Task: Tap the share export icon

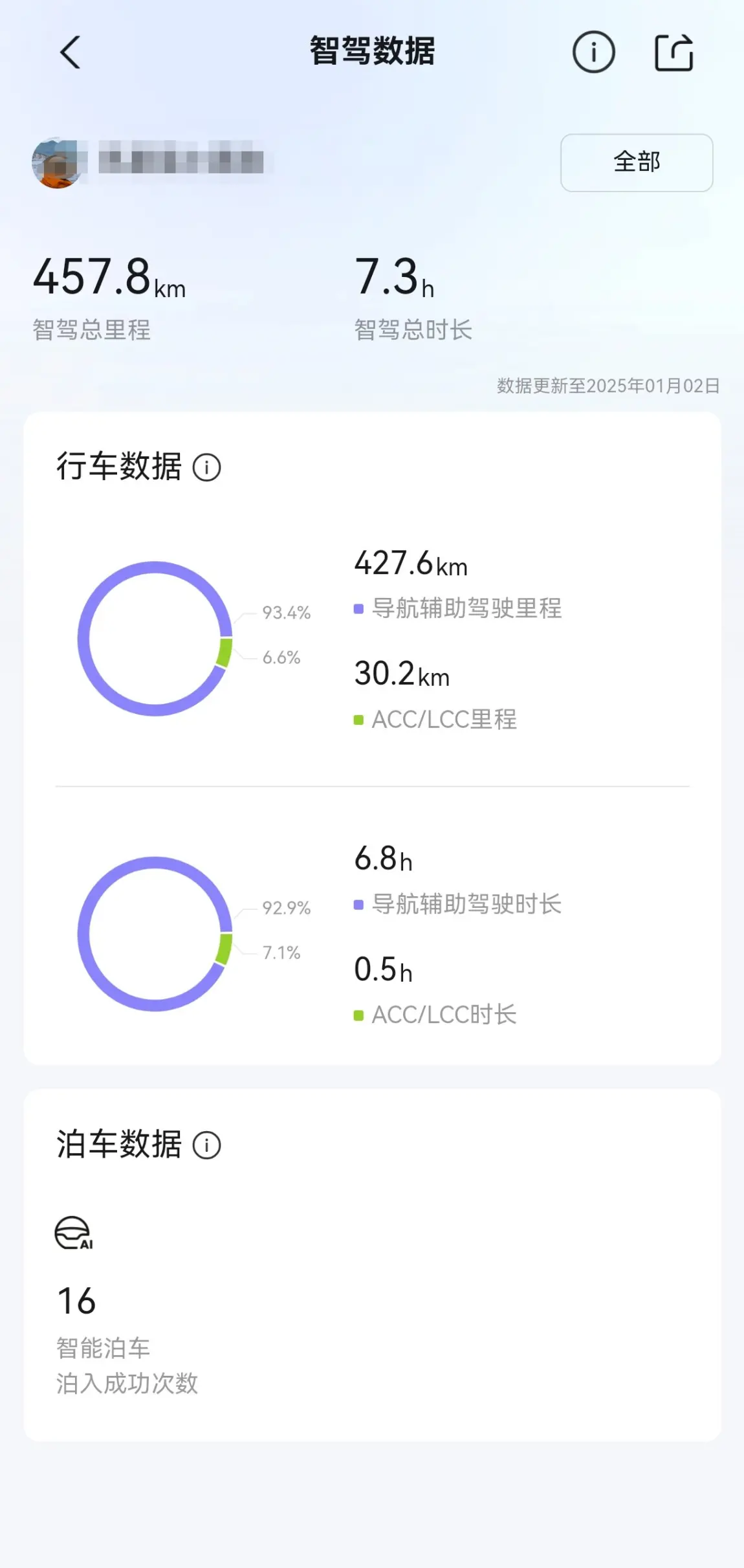Action: (673, 52)
